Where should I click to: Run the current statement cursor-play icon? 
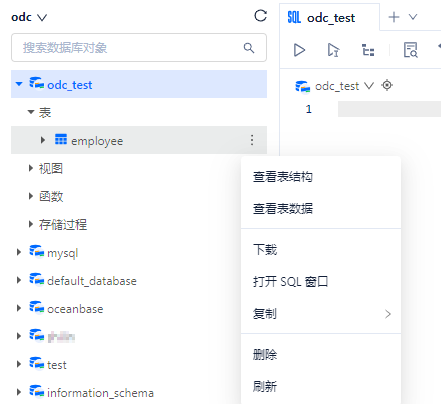[x=333, y=50]
